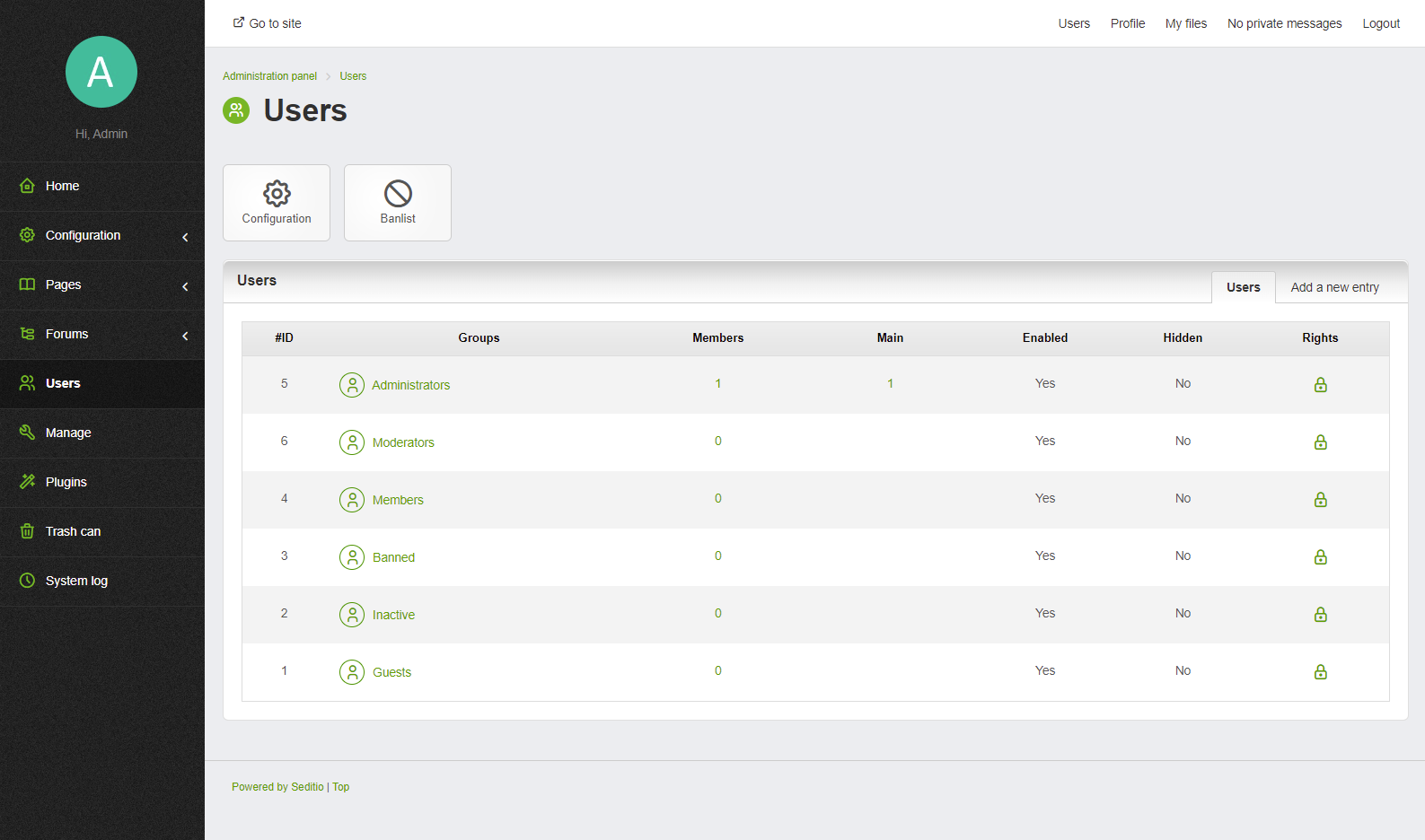
Task: Click Administrators members count 1
Action: [x=718, y=383]
